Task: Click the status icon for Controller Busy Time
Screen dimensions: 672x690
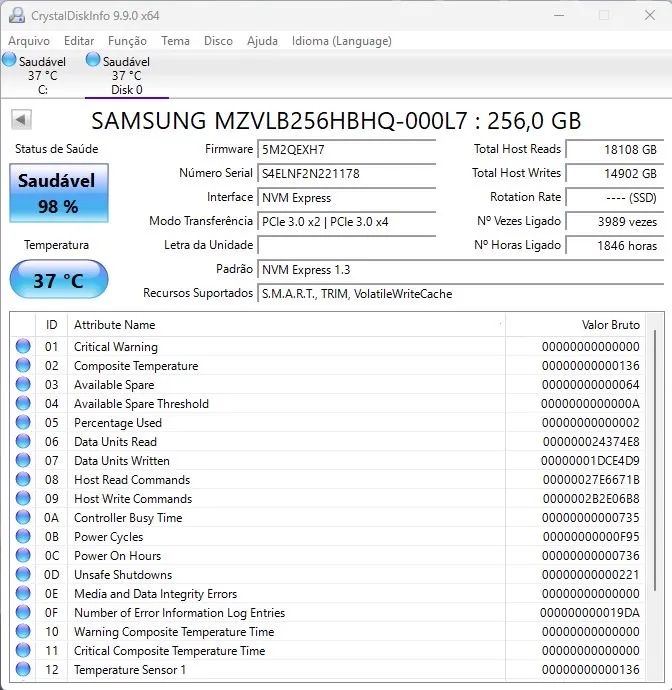Action: [23, 518]
